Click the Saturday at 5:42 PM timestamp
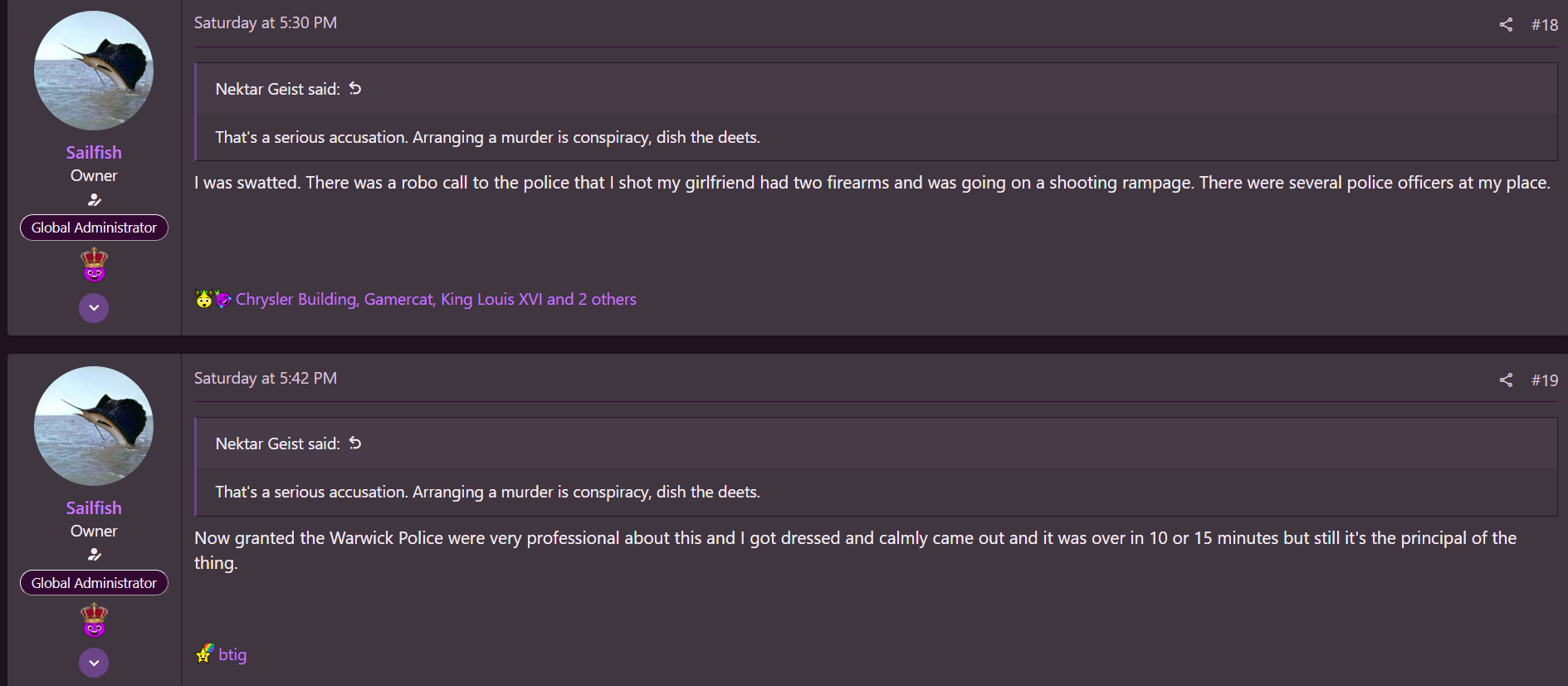Screen dimensions: 1568x686 pos(266,379)
